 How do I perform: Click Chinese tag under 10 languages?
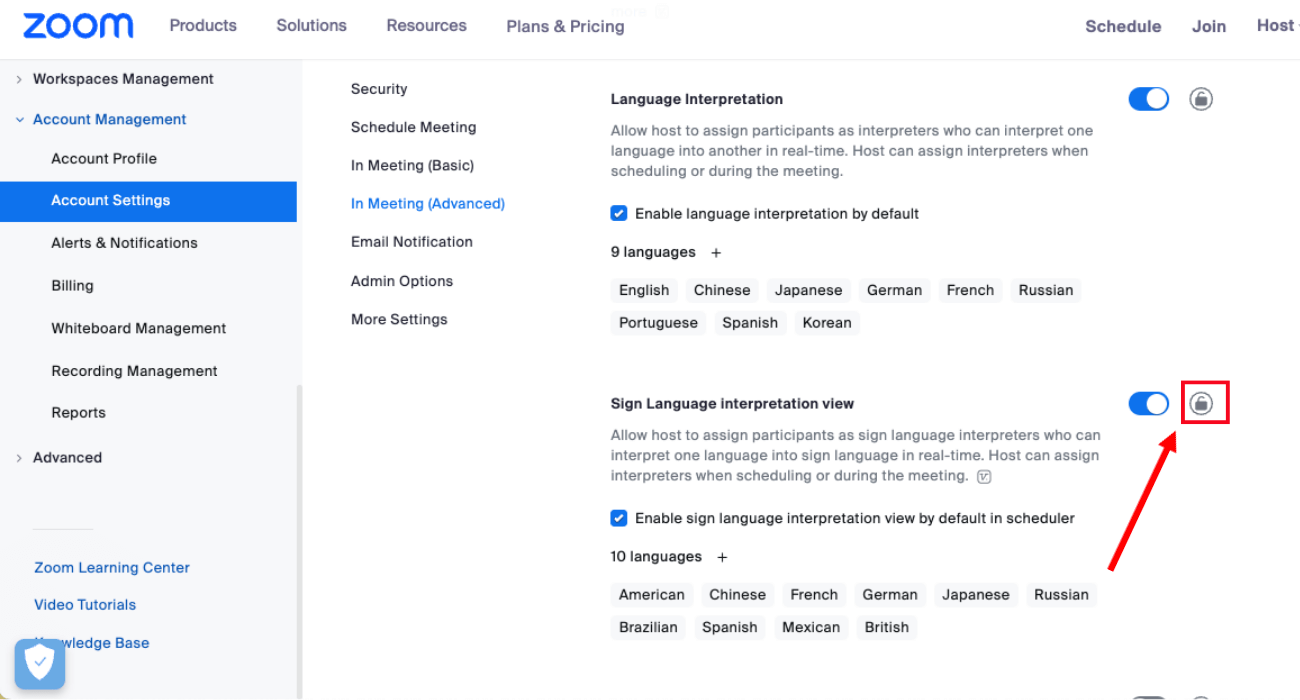pyautogui.click(x=738, y=594)
